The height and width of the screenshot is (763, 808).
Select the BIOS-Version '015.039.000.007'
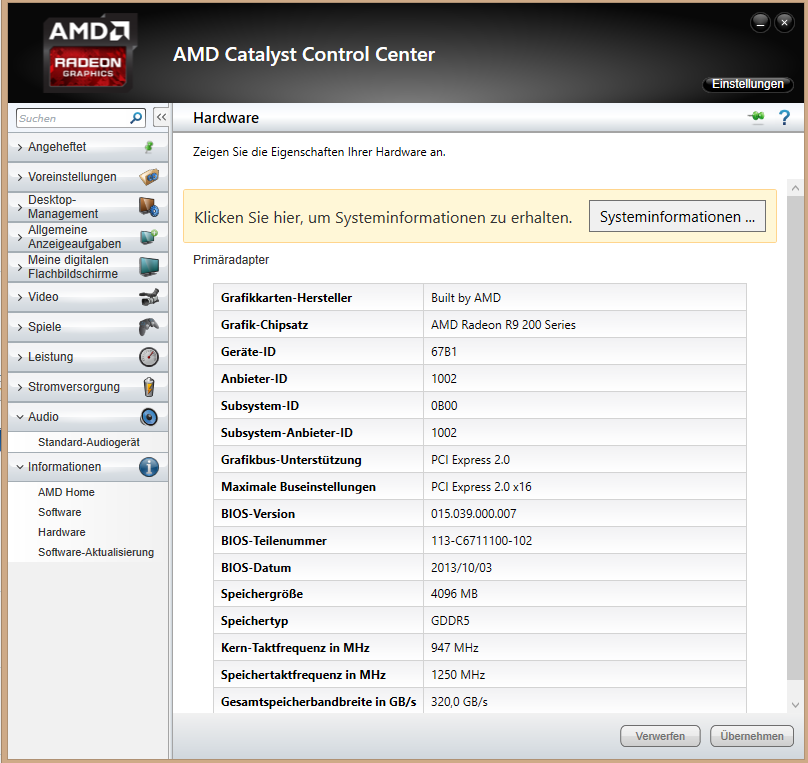pyautogui.click(x=474, y=514)
